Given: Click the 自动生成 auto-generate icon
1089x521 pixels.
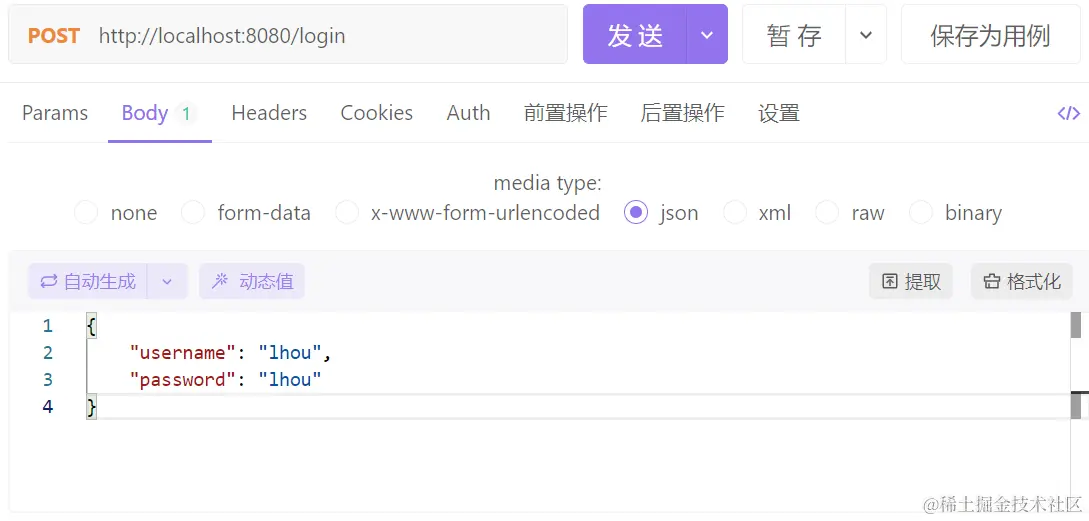Looking at the screenshot, I should (48, 282).
